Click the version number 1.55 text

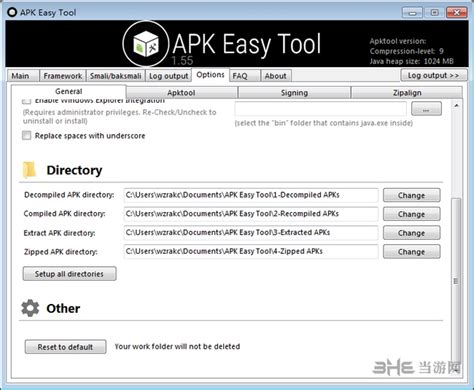pos(182,61)
